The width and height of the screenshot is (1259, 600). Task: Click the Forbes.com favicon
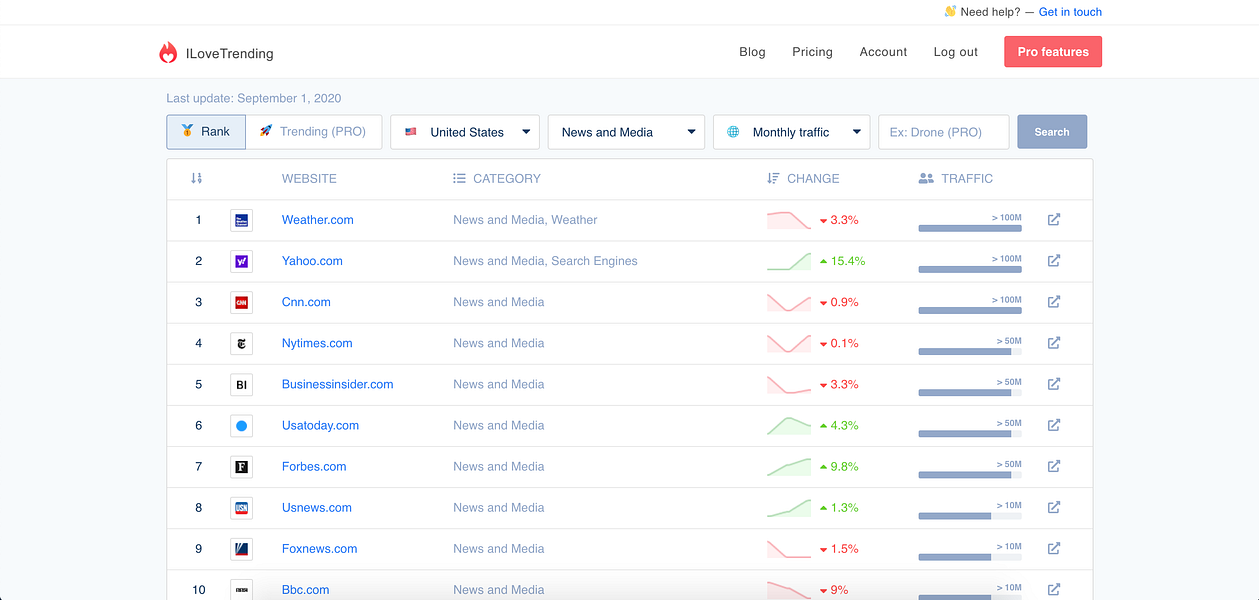(x=241, y=466)
